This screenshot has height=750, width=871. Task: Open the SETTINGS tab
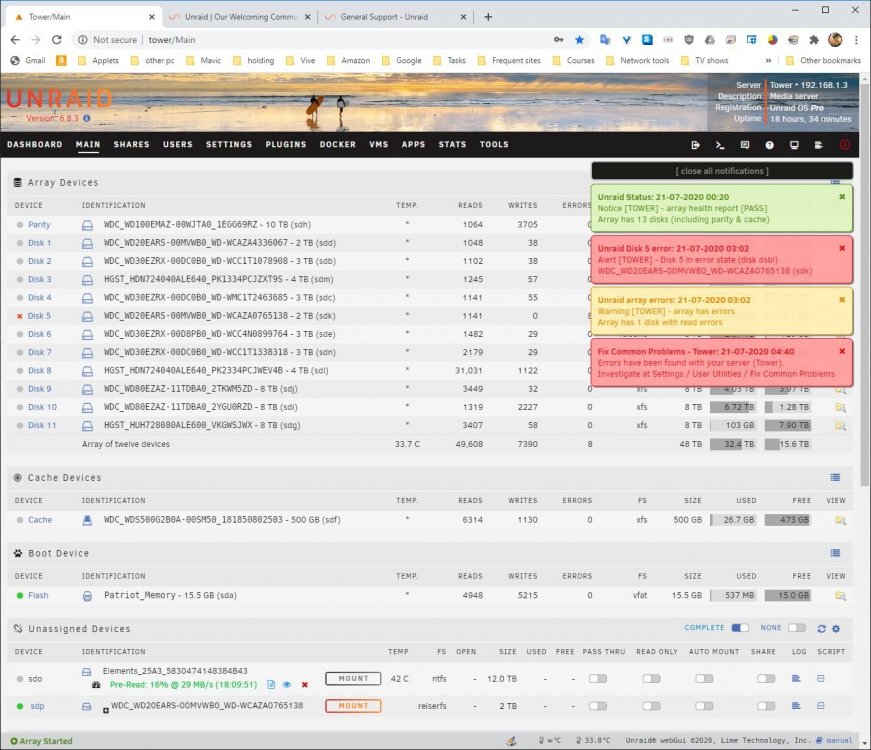click(x=229, y=144)
